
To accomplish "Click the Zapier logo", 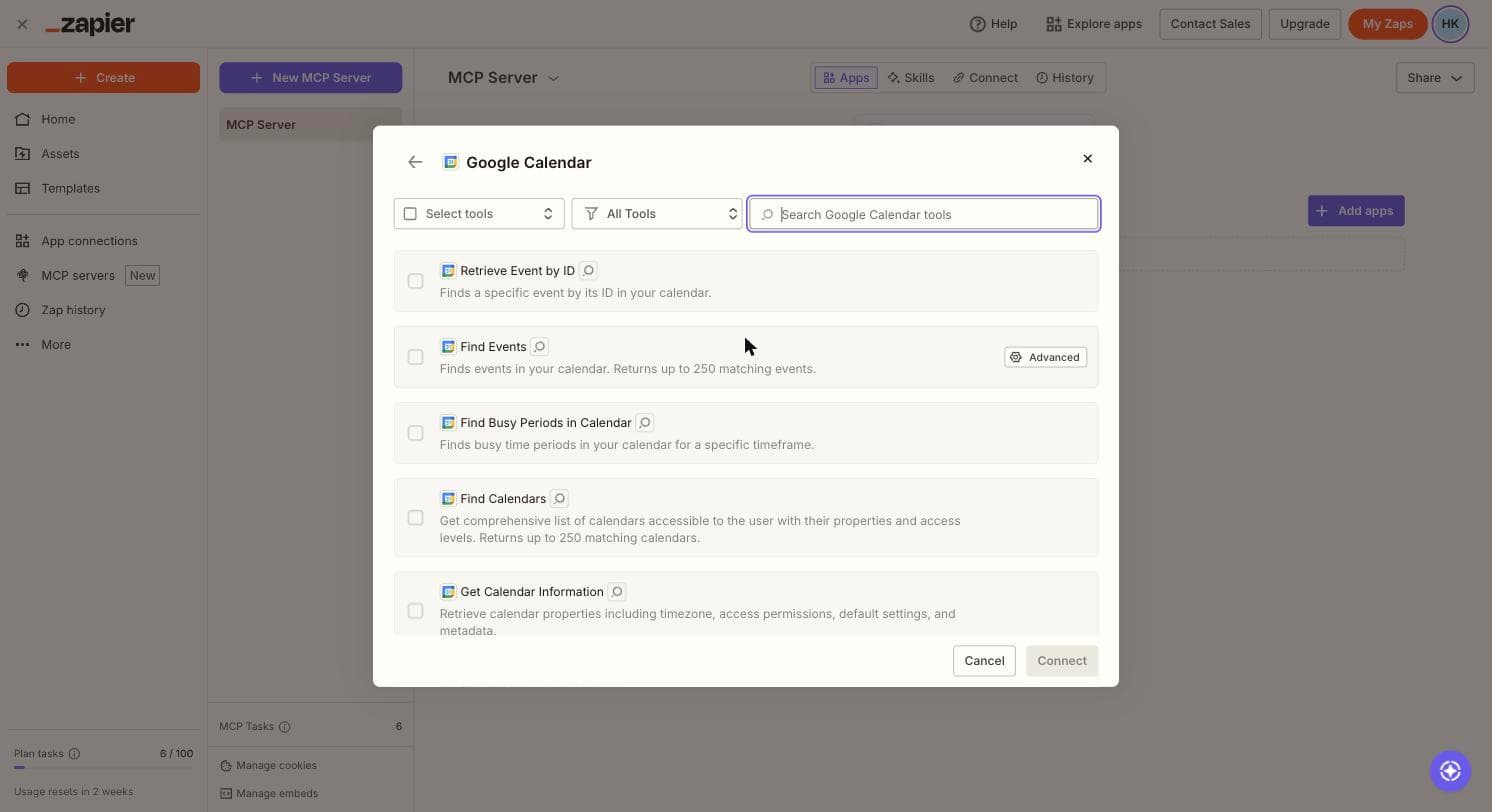I will [90, 24].
